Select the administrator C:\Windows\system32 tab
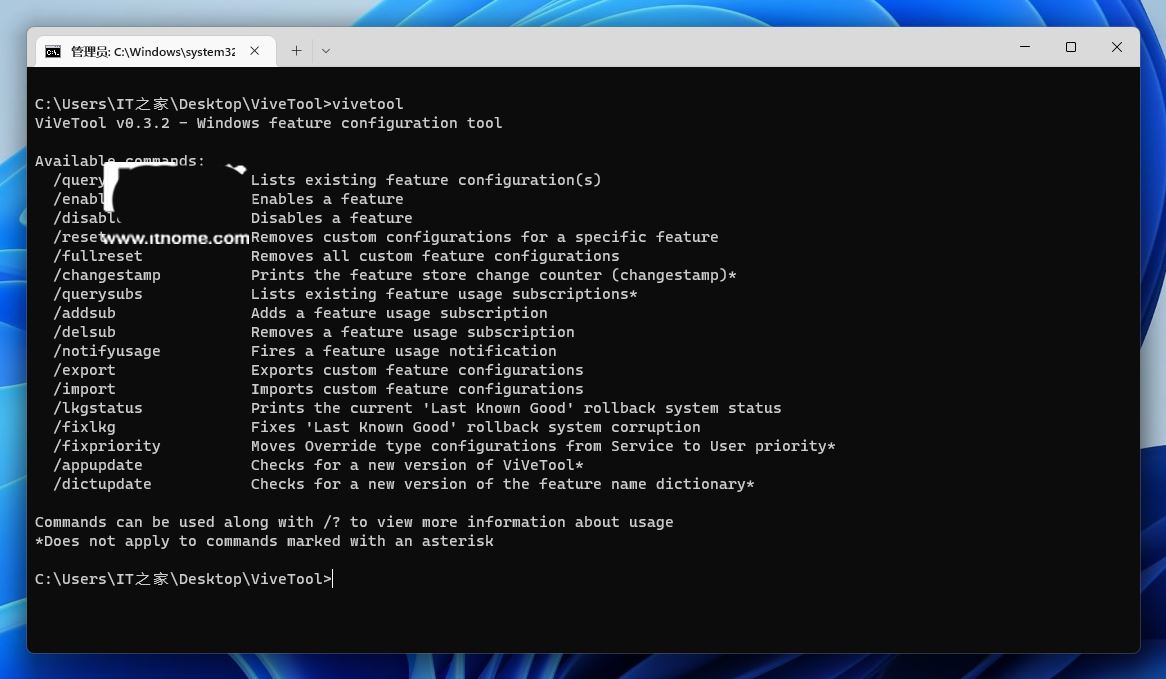Viewport: 1166px width, 679px height. (x=155, y=51)
